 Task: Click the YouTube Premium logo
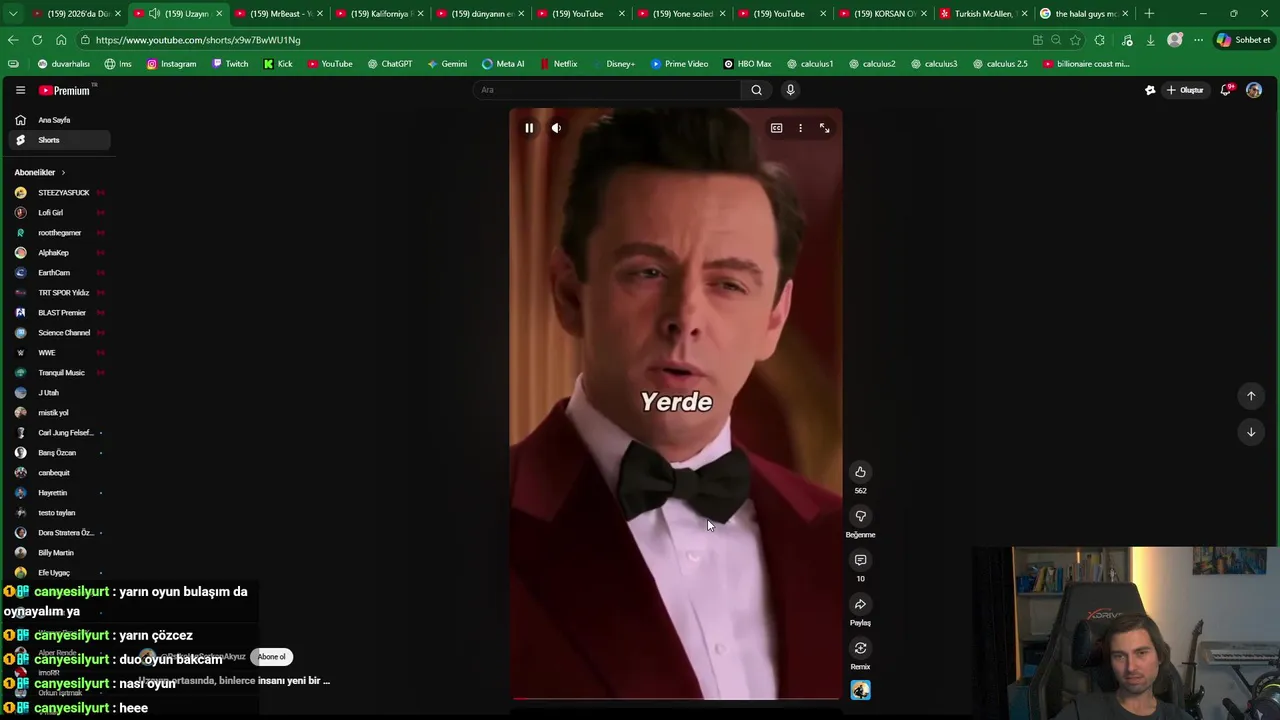(x=65, y=90)
